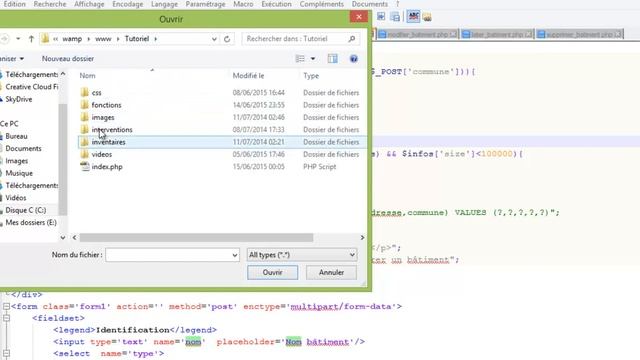640x360 pixels.
Task: Sort files by the Nom column header
Action: click(x=87, y=76)
